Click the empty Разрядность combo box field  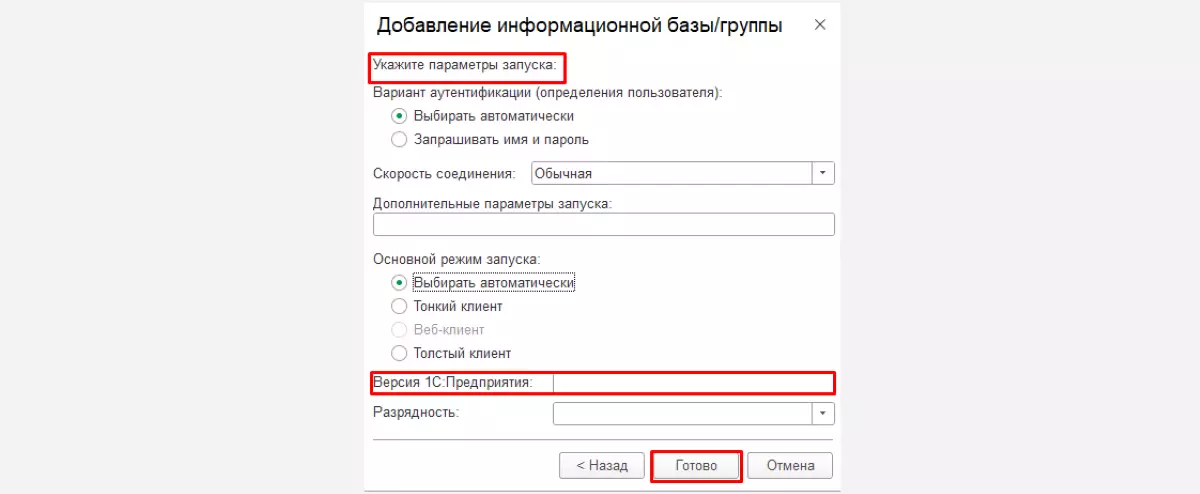pyautogui.click(x=682, y=413)
